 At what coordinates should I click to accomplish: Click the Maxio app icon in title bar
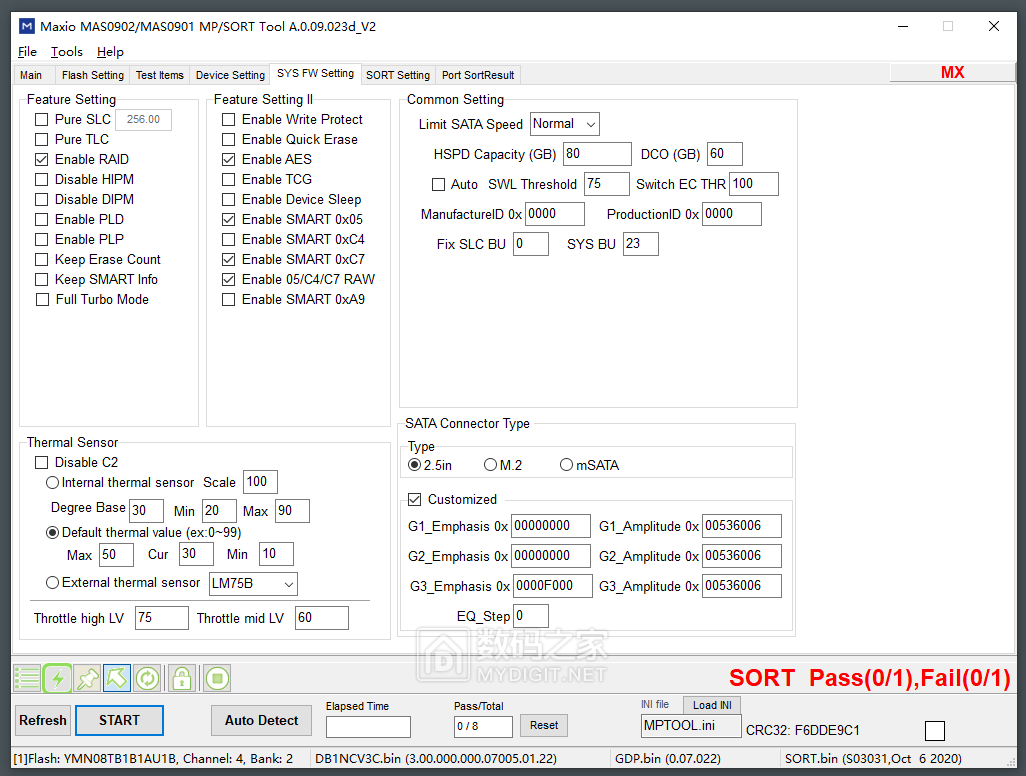click(x=27, y=26)
